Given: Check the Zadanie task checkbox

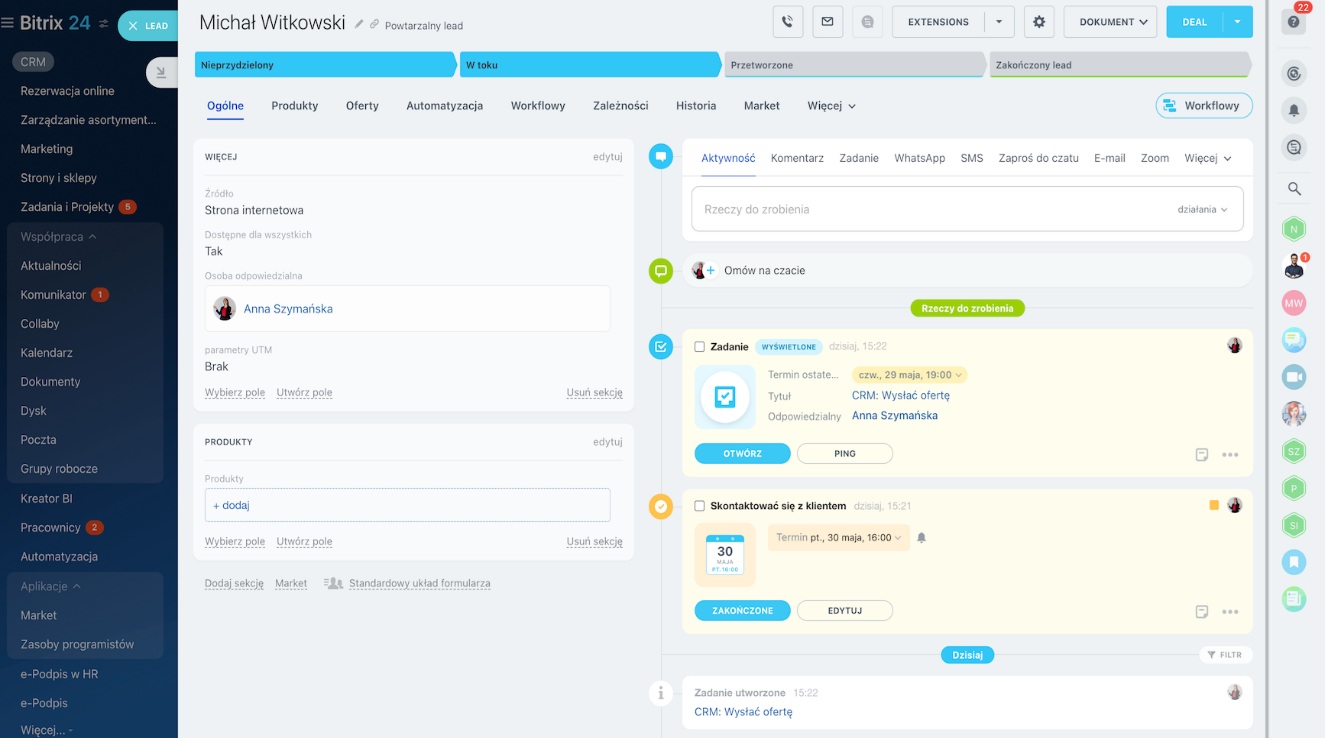Looking at the screenshot, I should pos(700,347).
